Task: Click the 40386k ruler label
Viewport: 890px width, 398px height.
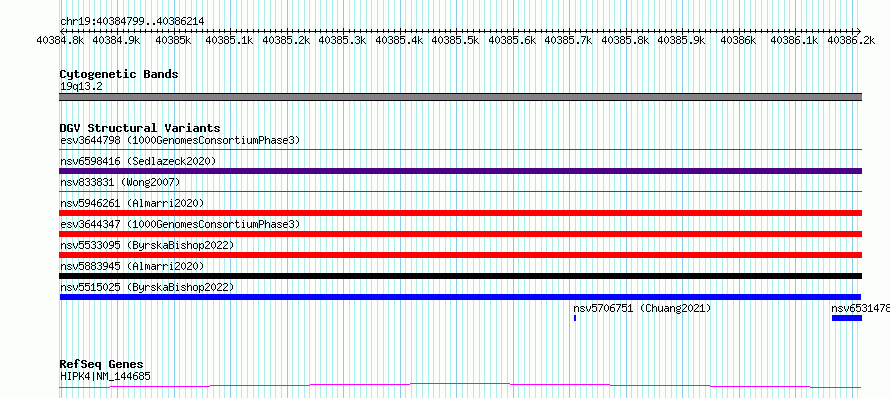Action: click(x=738, y=40)
